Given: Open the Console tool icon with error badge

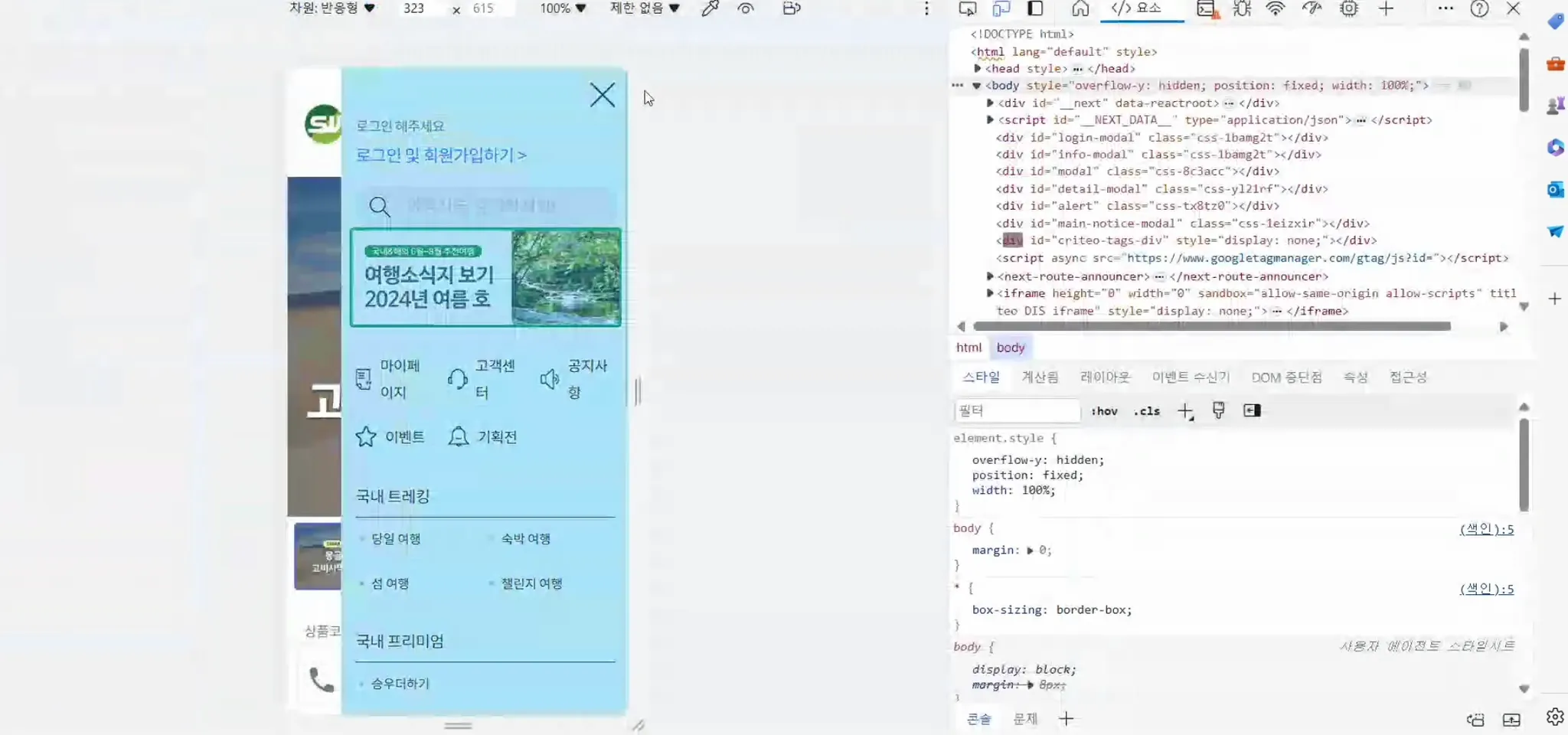Looking at the screenshot, I should pos(1207,8).
